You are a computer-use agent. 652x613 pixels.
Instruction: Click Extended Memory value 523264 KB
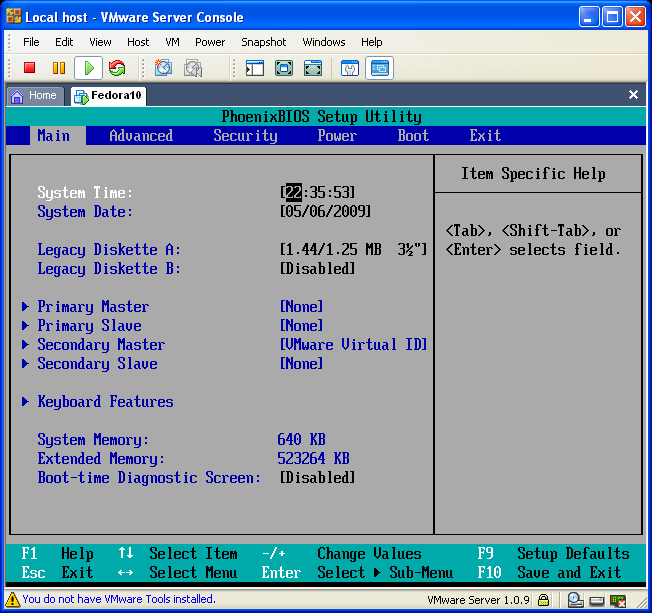314,458
